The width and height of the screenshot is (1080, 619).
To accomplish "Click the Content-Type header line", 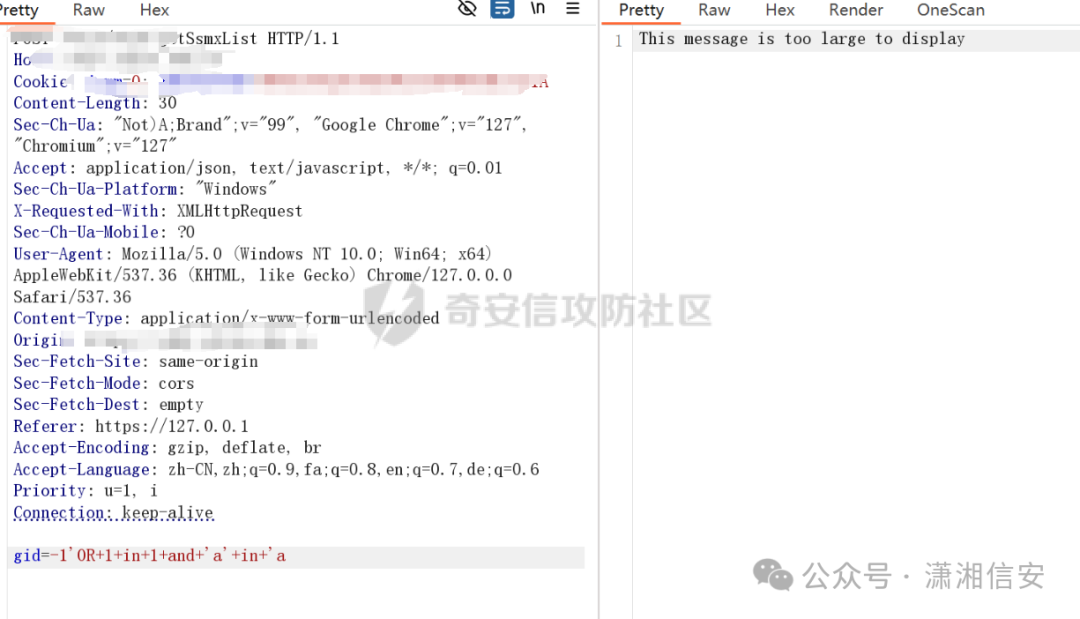I will coord(226,319).
